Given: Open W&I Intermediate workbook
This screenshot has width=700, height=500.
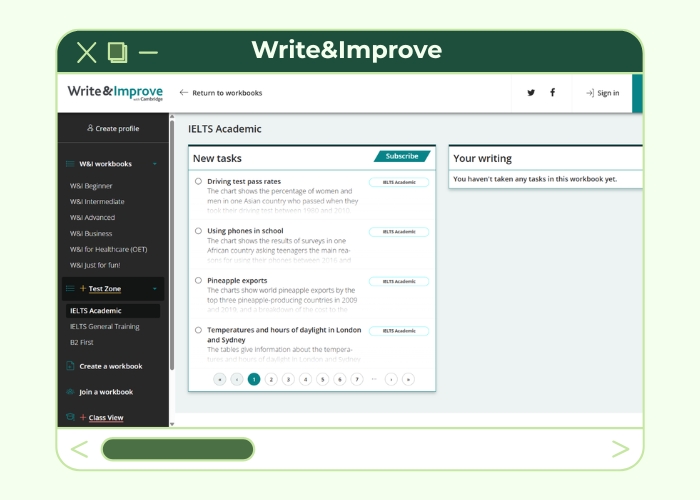Looking at the screenshot, I should 97,201.
